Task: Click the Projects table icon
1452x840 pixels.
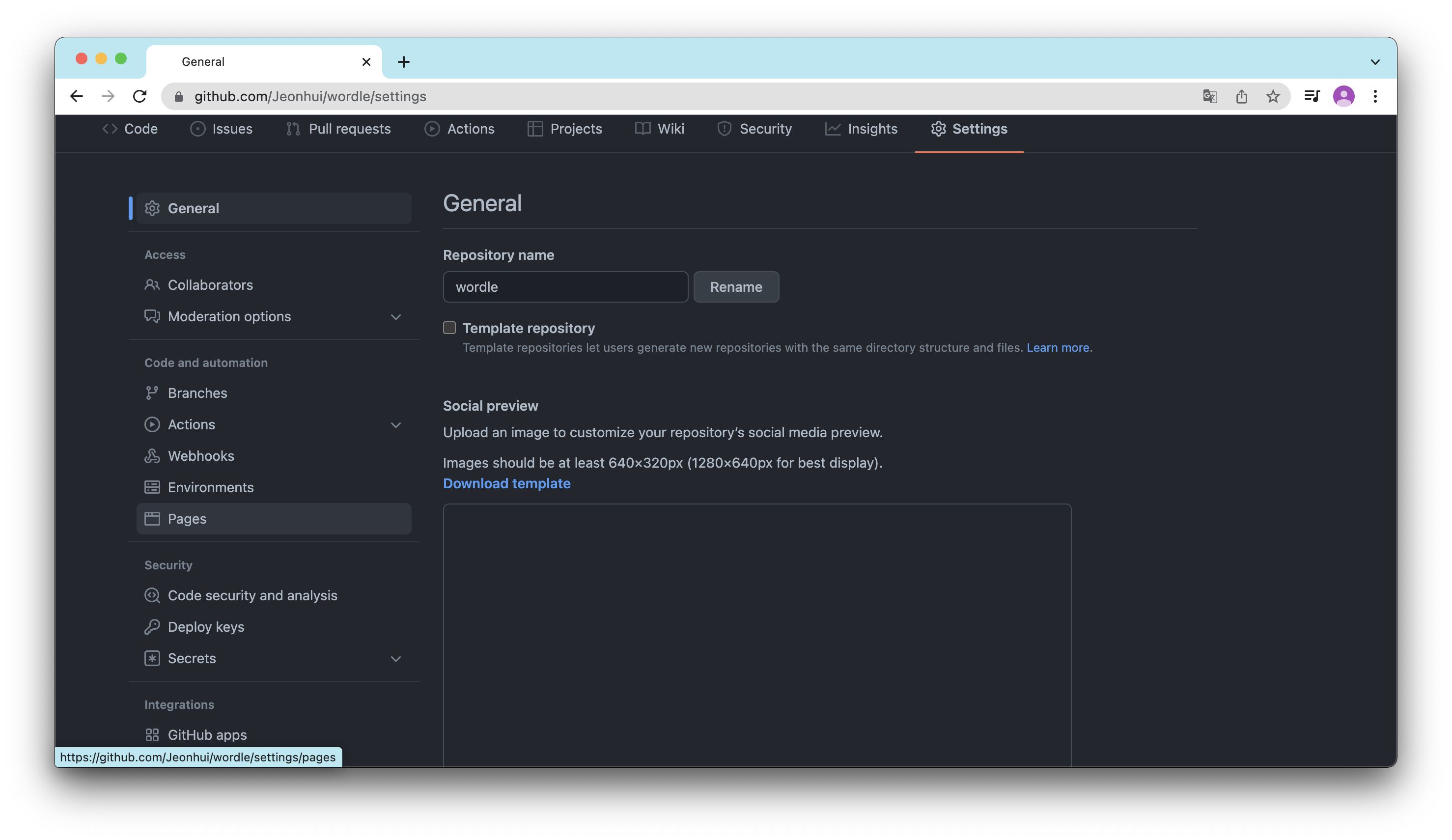Action: click(x=535, y=129)
